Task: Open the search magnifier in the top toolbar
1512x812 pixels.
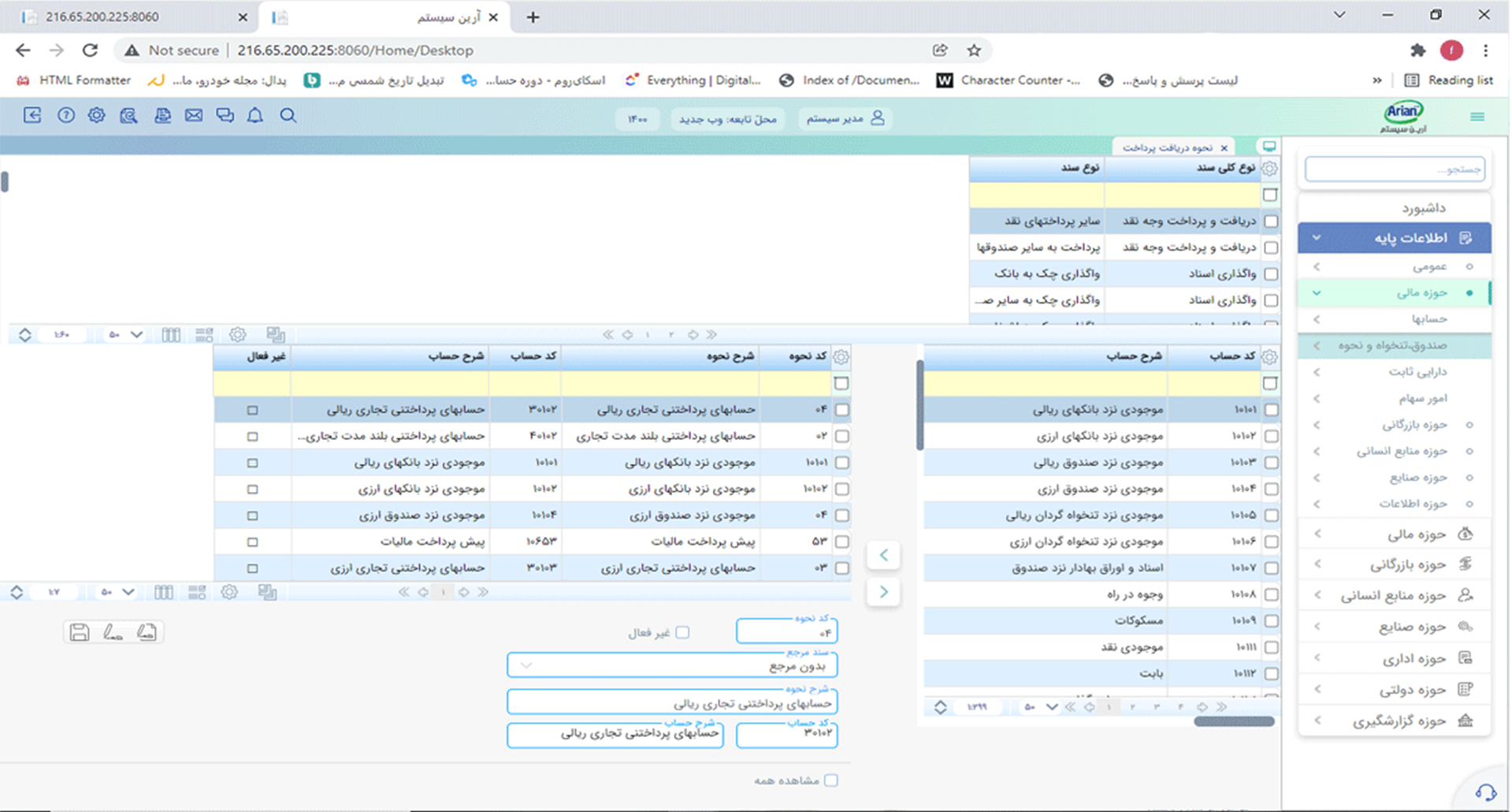Action: [x=288, y=116]
